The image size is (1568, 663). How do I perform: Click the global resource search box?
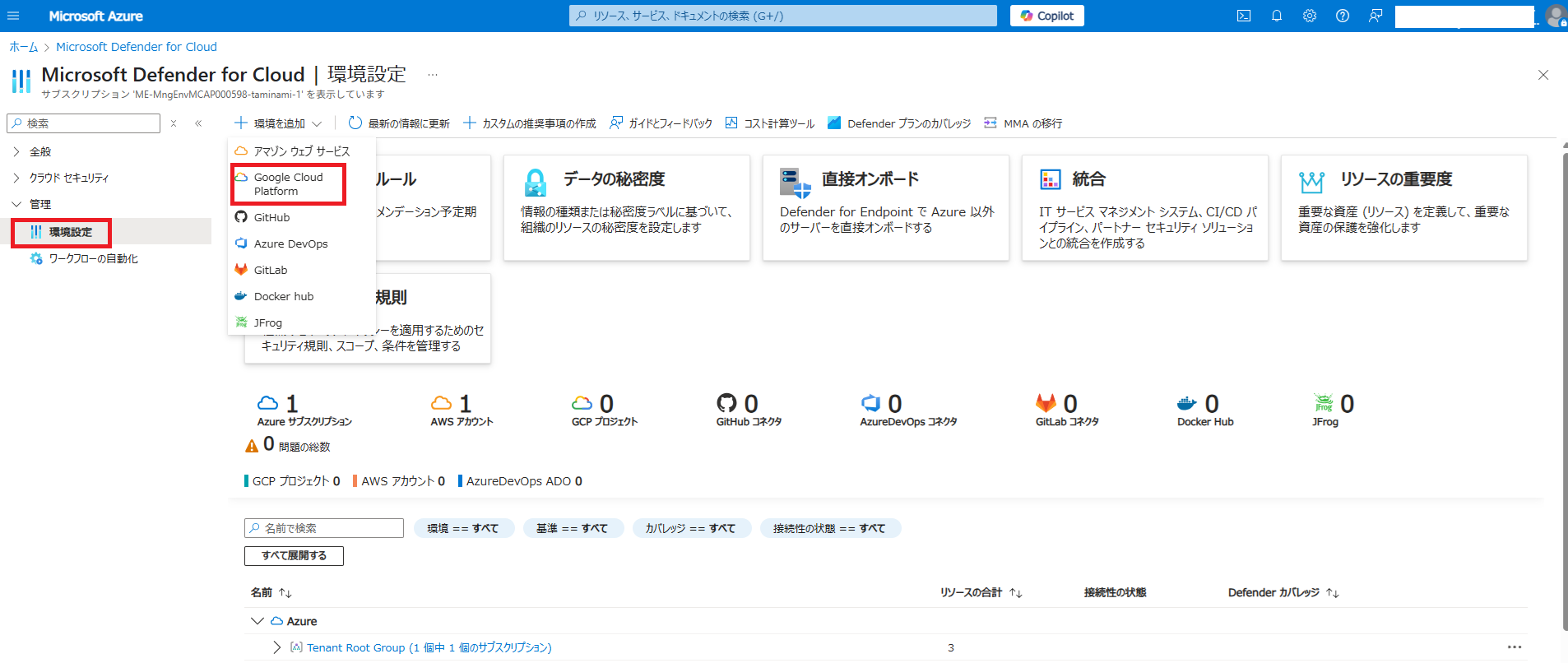tap(782, 16)
